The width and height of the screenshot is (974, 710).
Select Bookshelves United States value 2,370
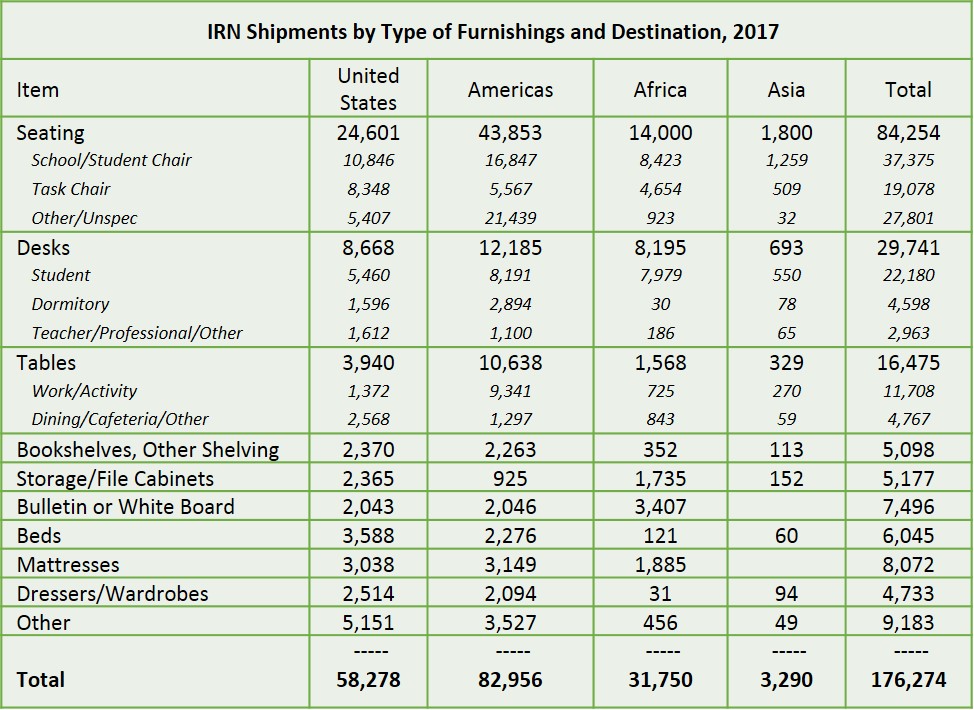(x=368, y=450)
